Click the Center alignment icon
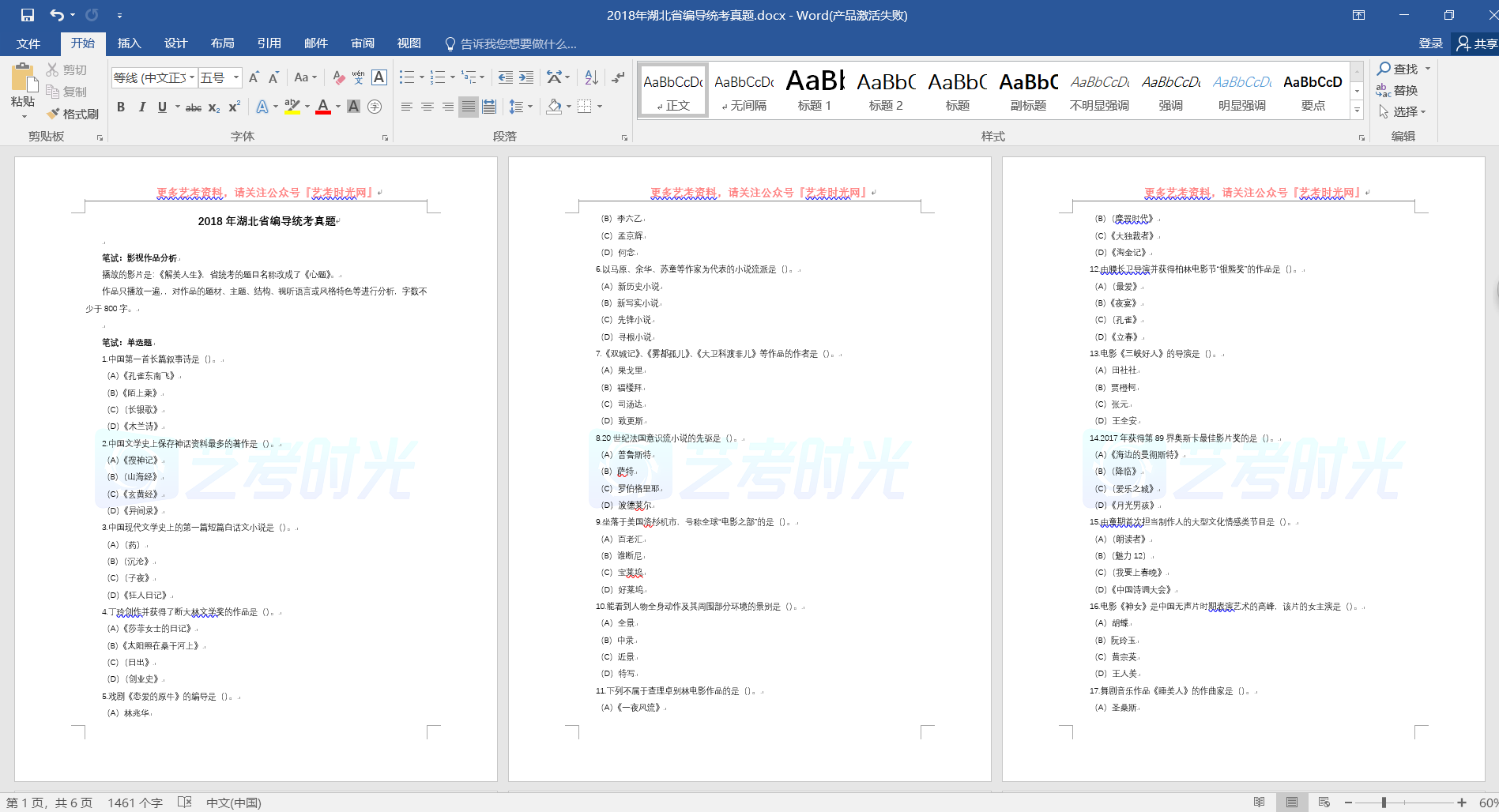This screenshot has height=812, width=1499. [427, 107]
